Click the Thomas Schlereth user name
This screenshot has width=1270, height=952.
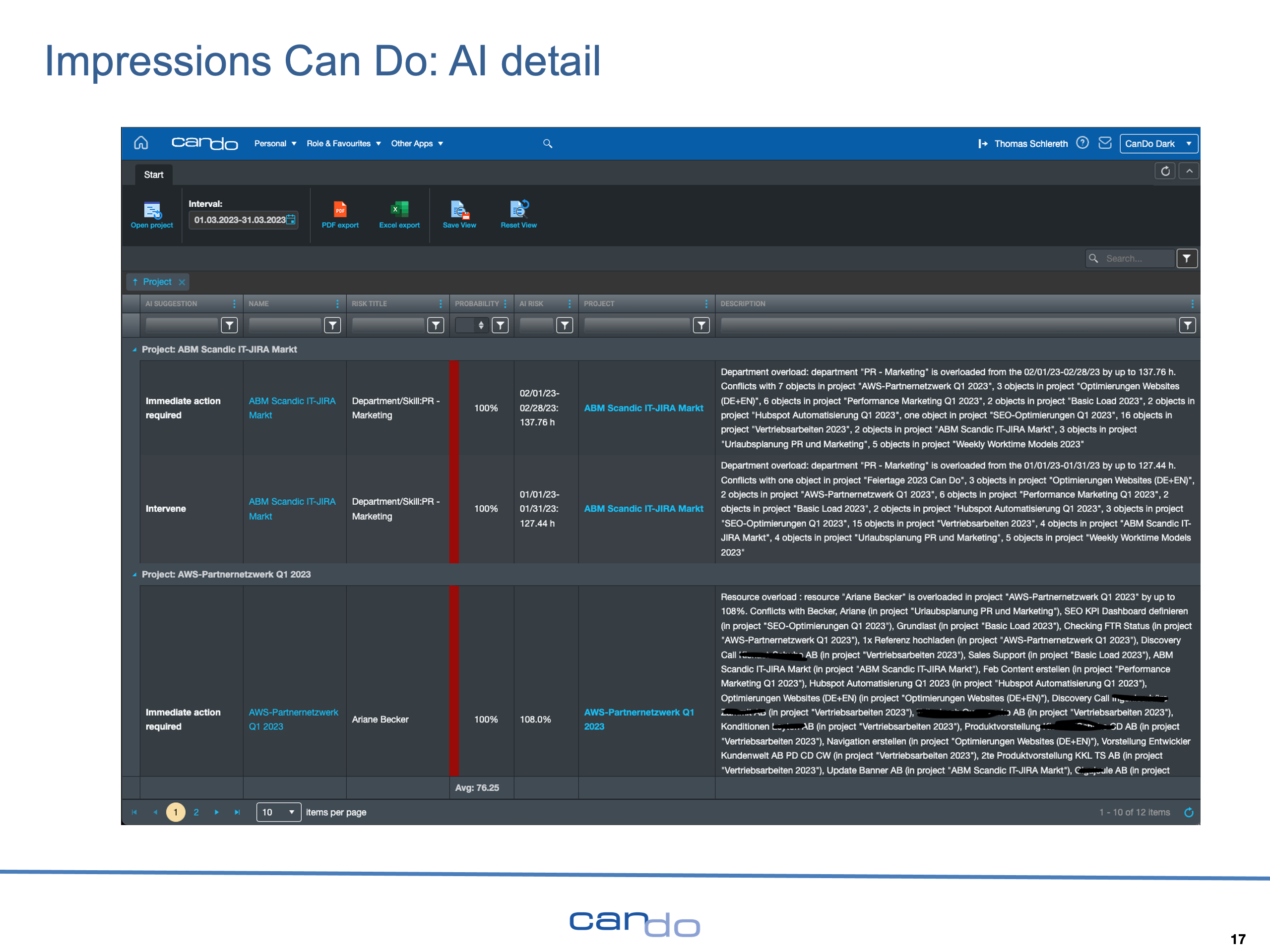click(x=1031, y=144)
